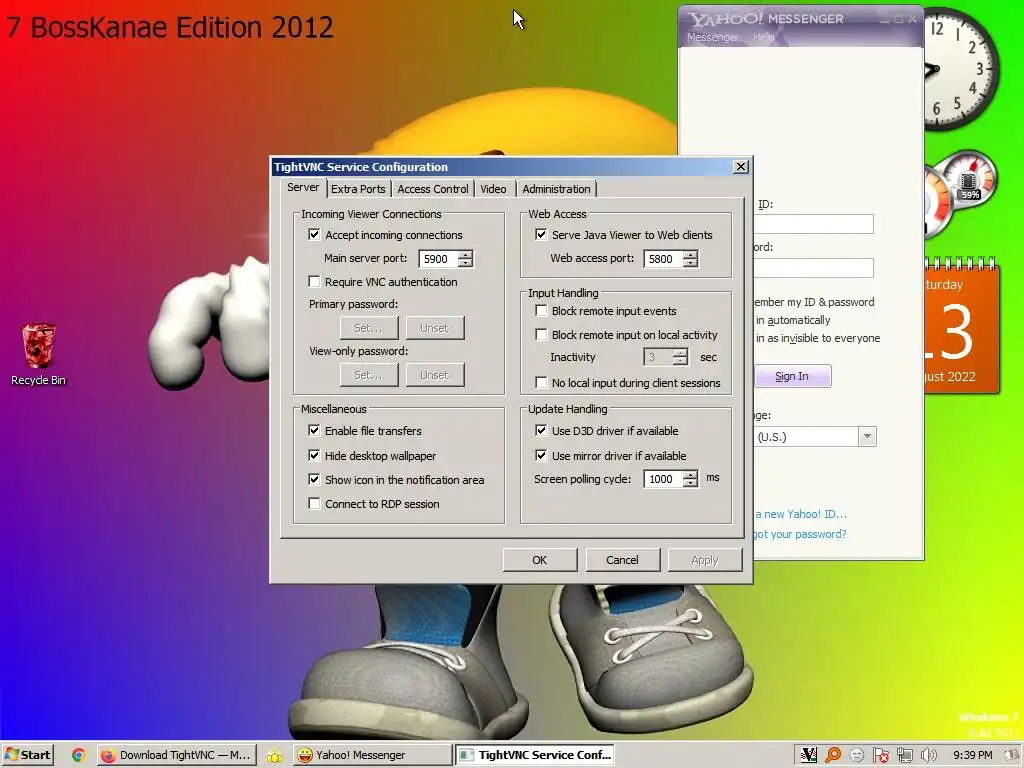The width and height of the screenshot is (1024, 768).
Task: Open the language dropdown in Yahoo! Messenger
Action: pyautogui.click(x=867, y=436)
